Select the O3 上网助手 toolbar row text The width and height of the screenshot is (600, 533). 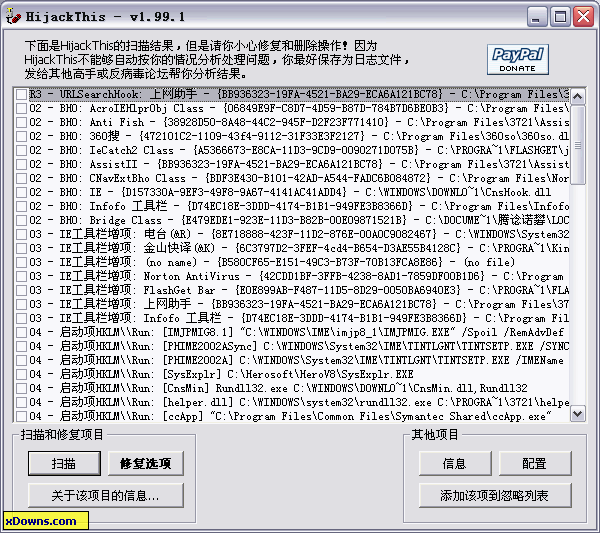(299, 304)
